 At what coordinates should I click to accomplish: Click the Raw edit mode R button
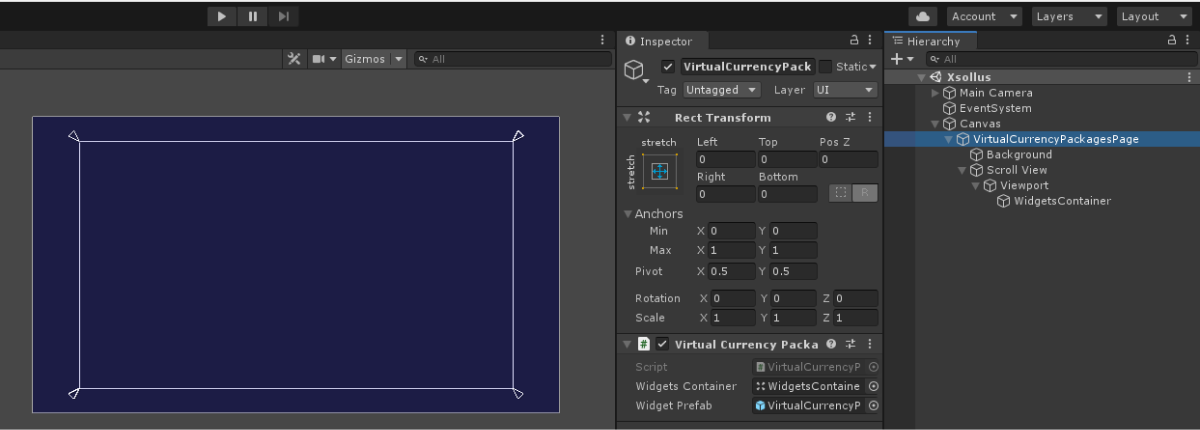pos(865,193)
